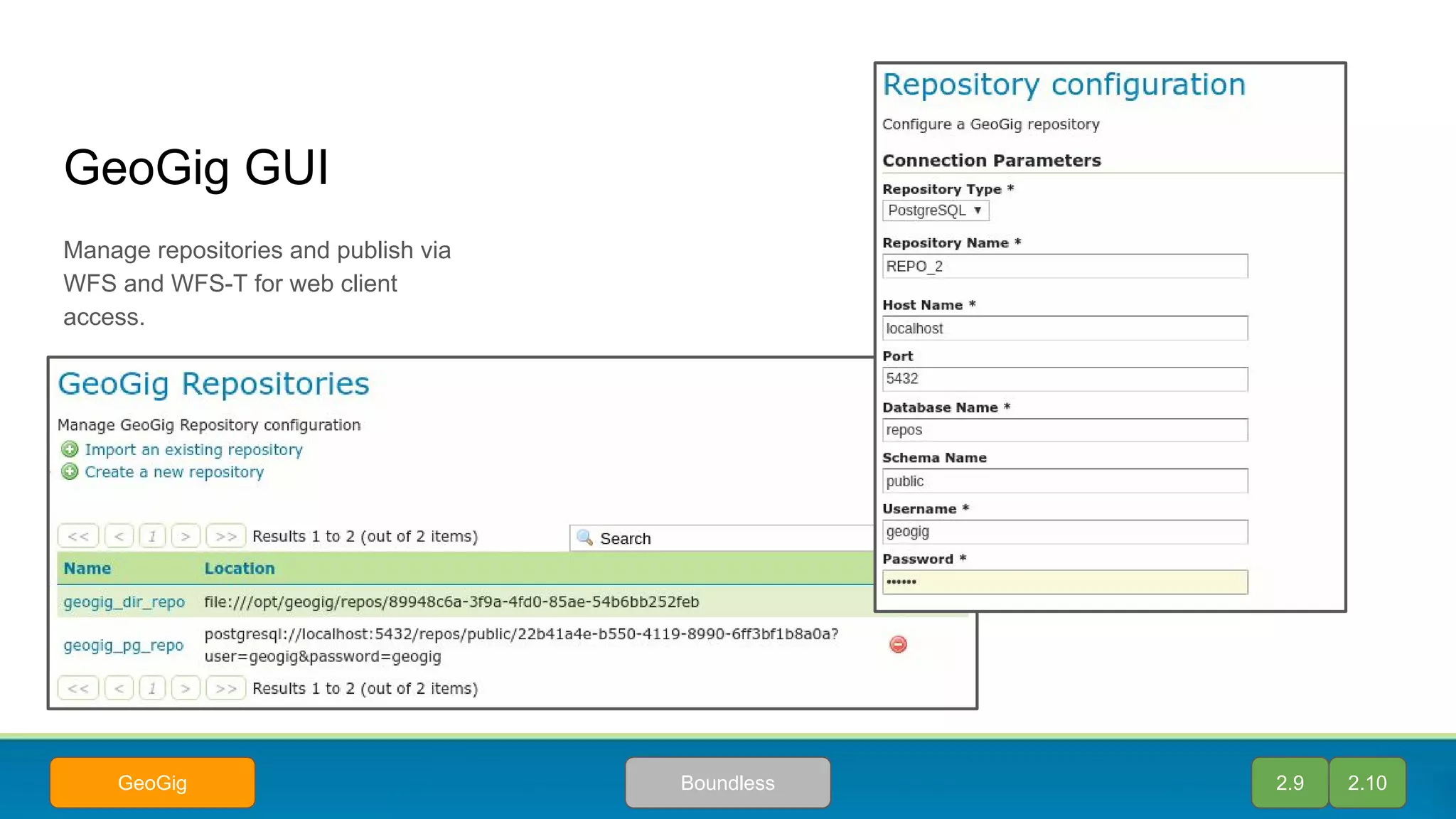Open the Create a new repository link
Screen dimensions: 1456x819
(174, 472)
